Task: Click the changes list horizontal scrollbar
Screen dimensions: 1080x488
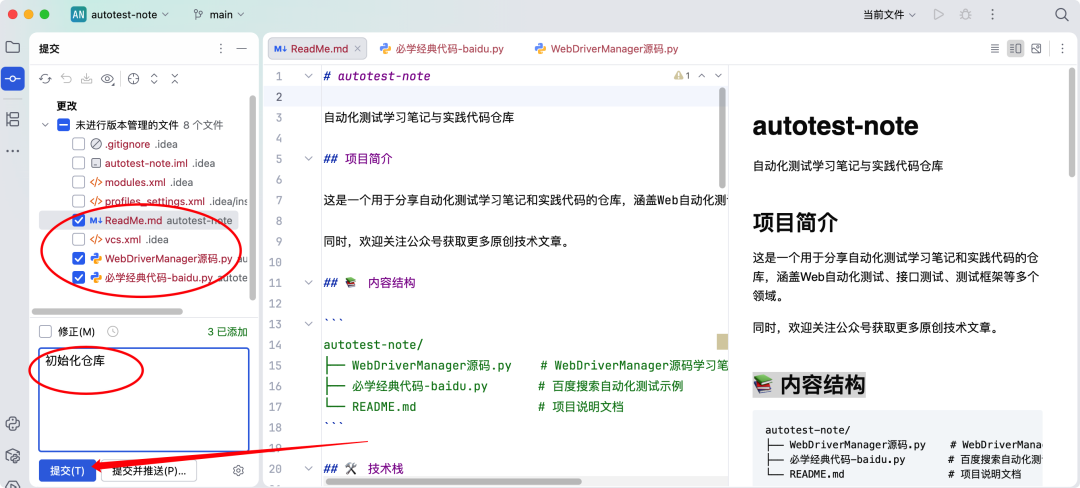Action: point(107,312)
